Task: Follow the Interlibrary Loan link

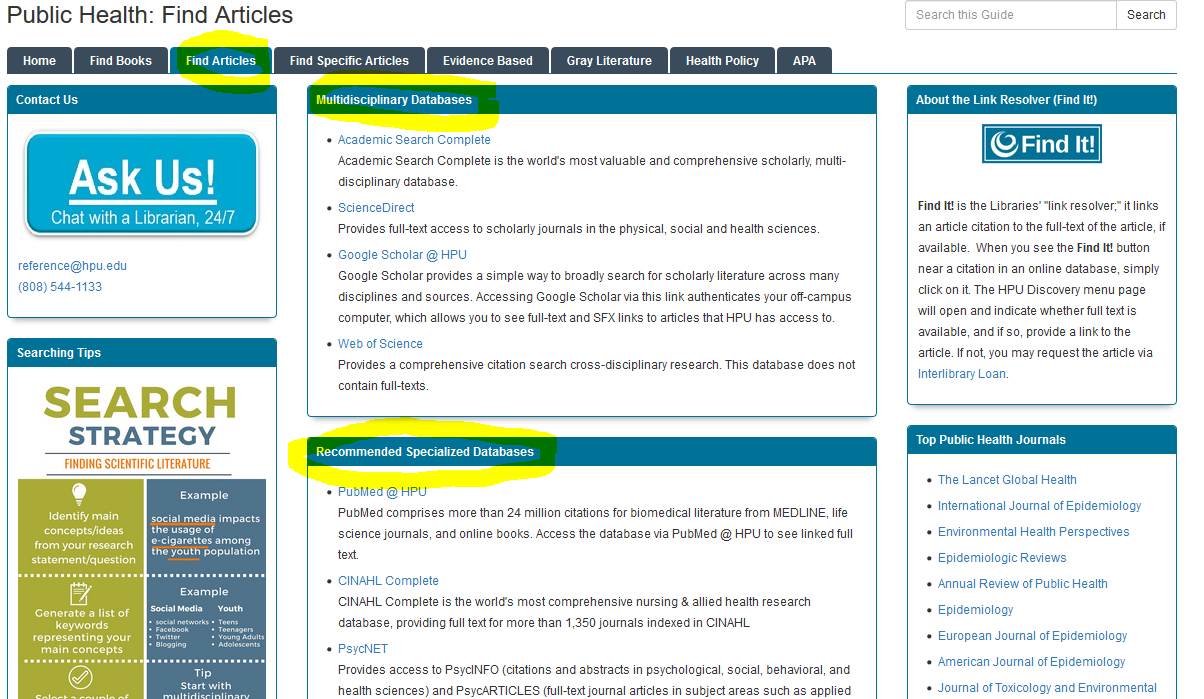Action: 962,374
